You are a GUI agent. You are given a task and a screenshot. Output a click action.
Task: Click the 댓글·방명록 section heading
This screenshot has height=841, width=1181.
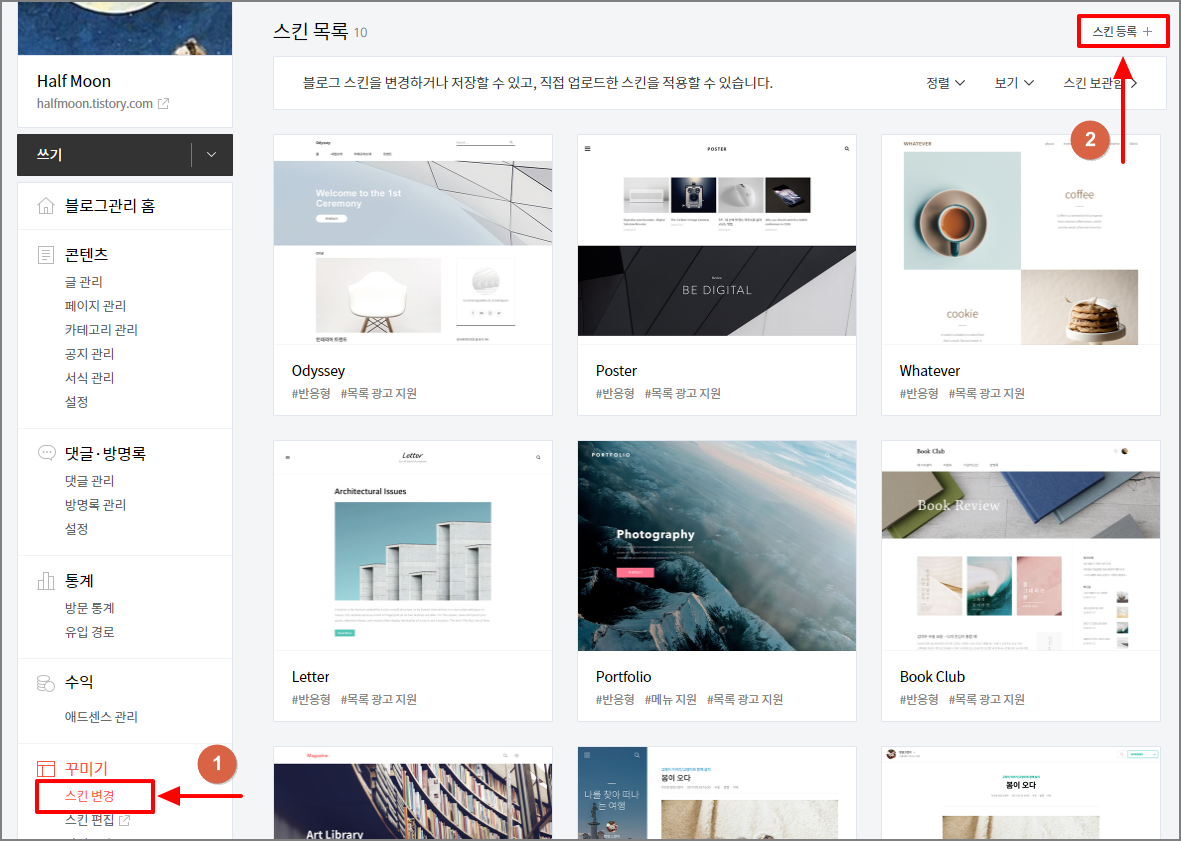(x=105, y=453)
